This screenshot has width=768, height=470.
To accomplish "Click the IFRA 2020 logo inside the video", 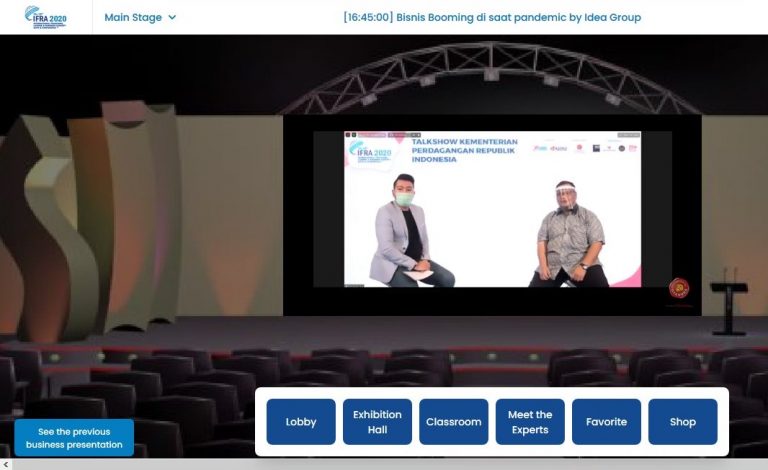I will click(x=372, y=152).
